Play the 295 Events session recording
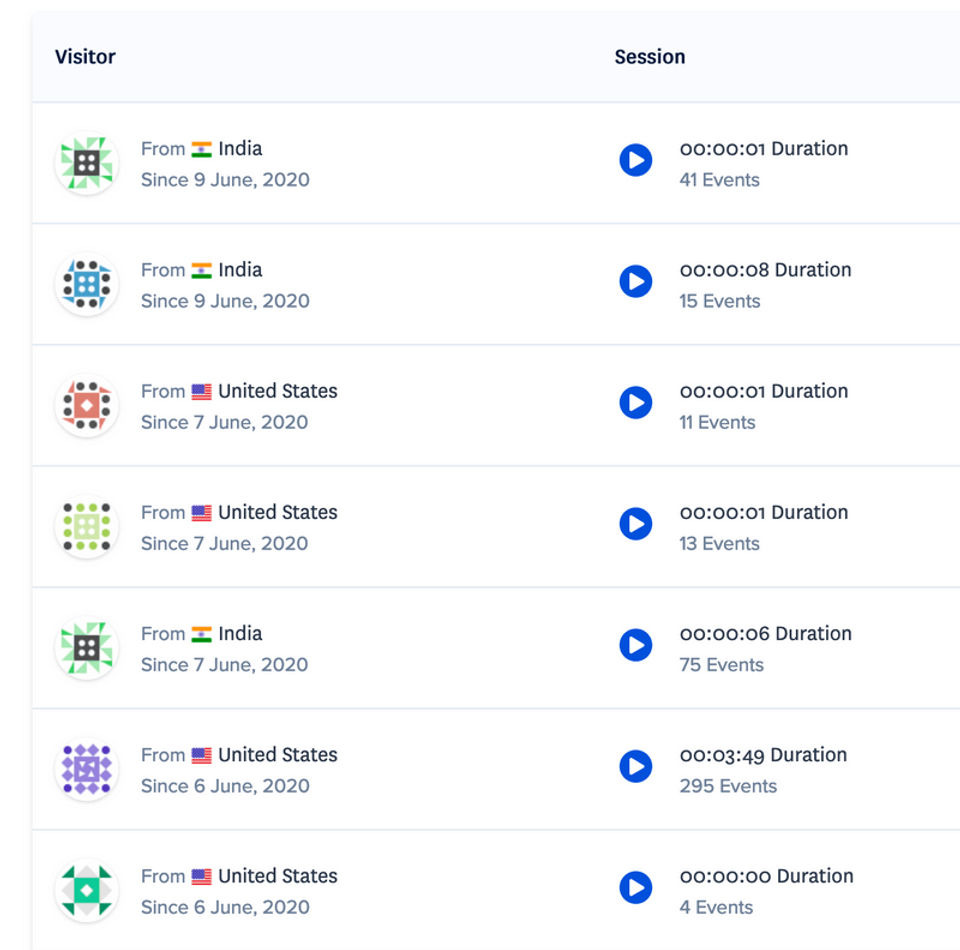The height and width of the screenshot is (950, 960). (636, 766)
